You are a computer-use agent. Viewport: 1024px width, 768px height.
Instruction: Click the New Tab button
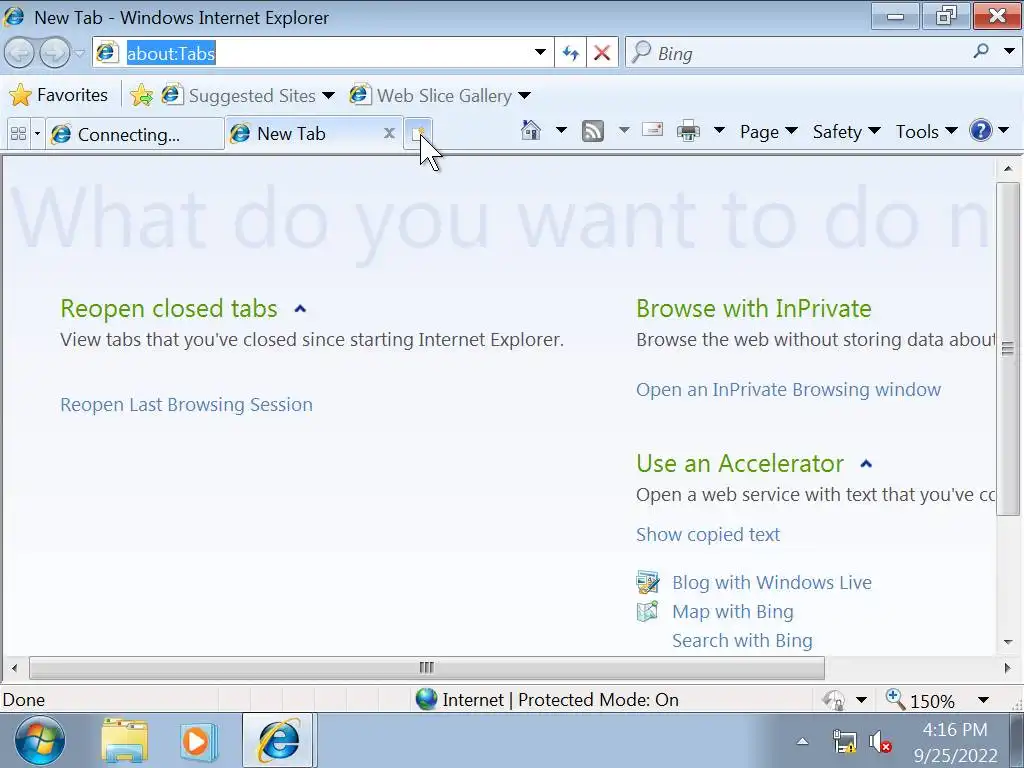click(x=418, y=133)
